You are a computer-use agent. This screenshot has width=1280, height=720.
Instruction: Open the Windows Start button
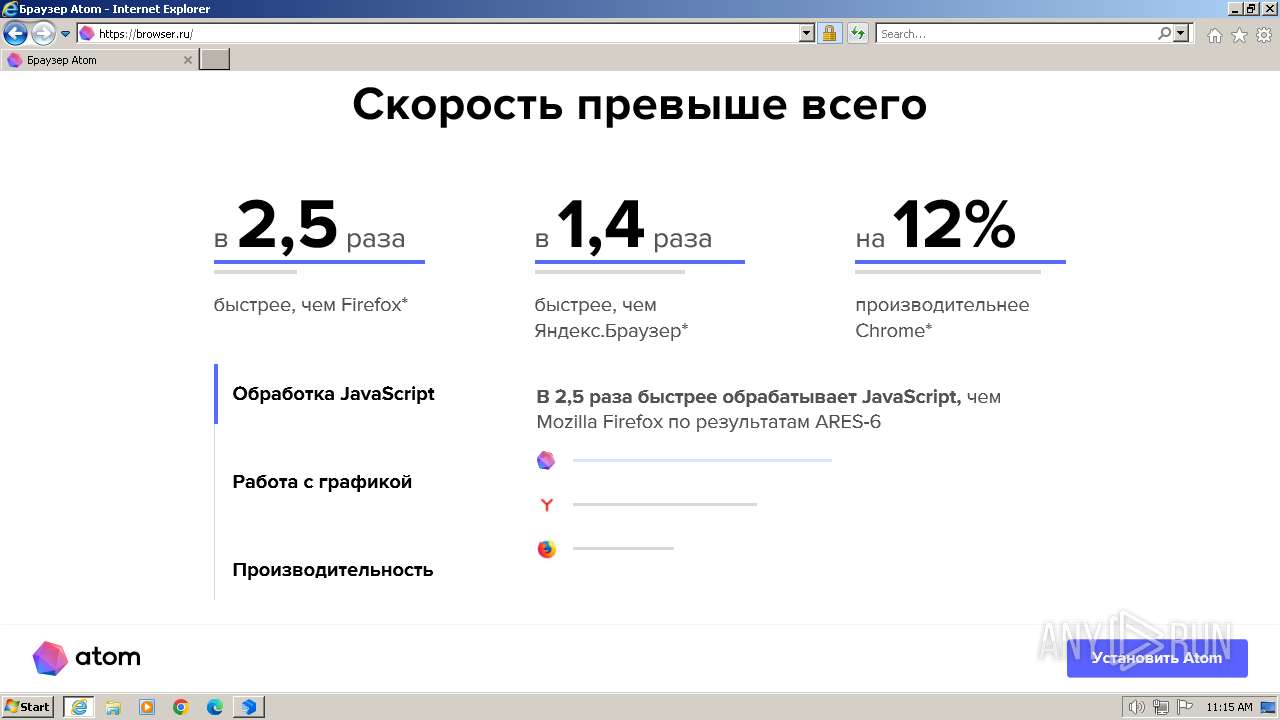(x=28, y=707)
